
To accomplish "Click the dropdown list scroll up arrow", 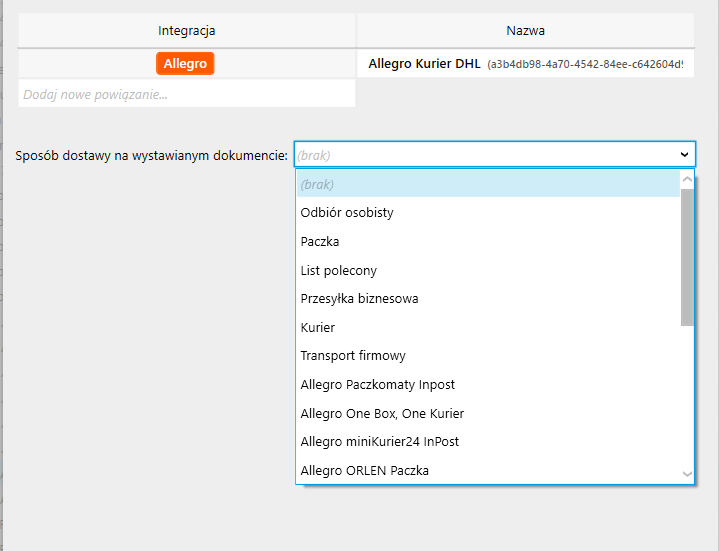I will pos(687,180).
